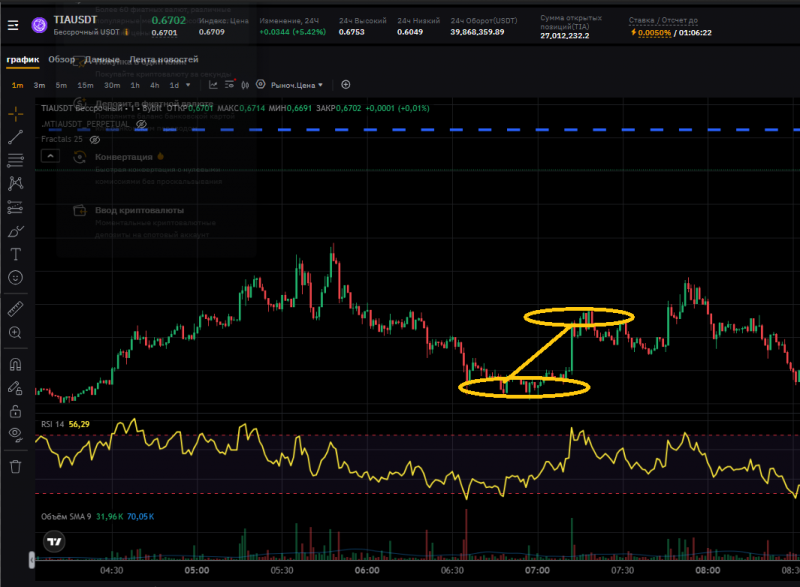This screenshot has height=587, width=800.
Task: Toggle stay-in-drawing-mode pencil lock
Action: tap(15, 388)
